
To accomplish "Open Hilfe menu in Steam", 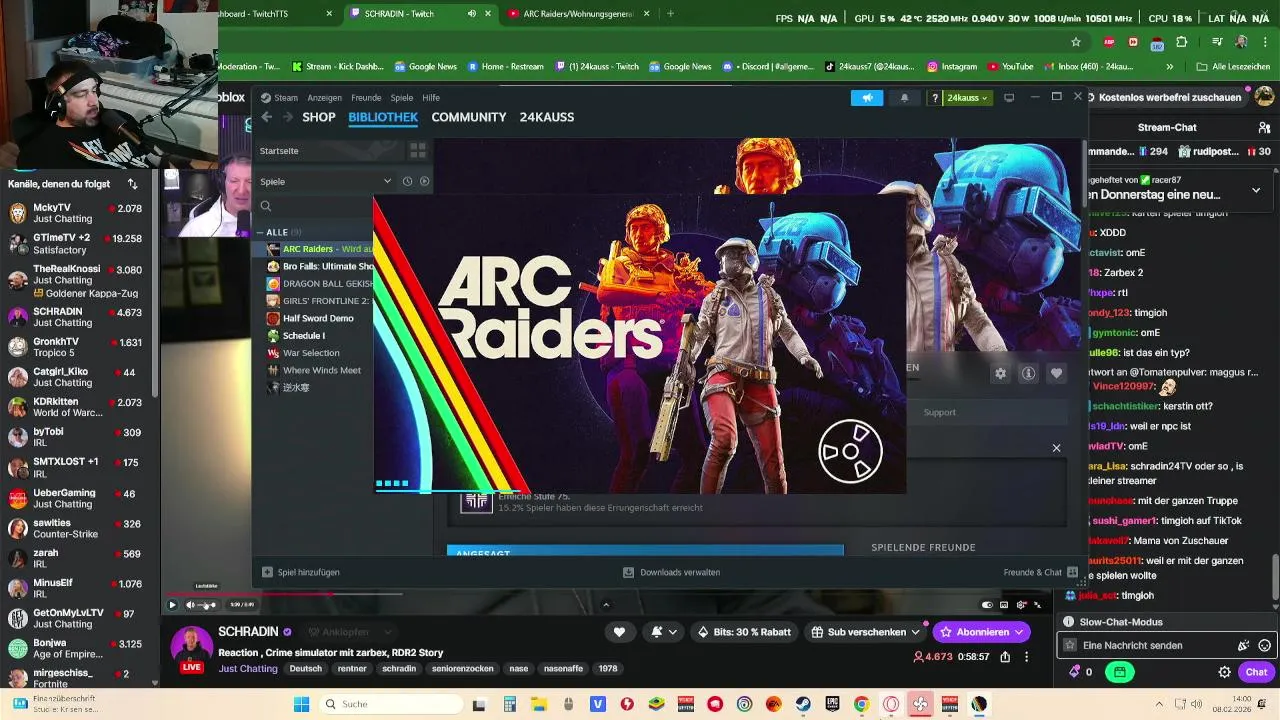I will 431,98.
